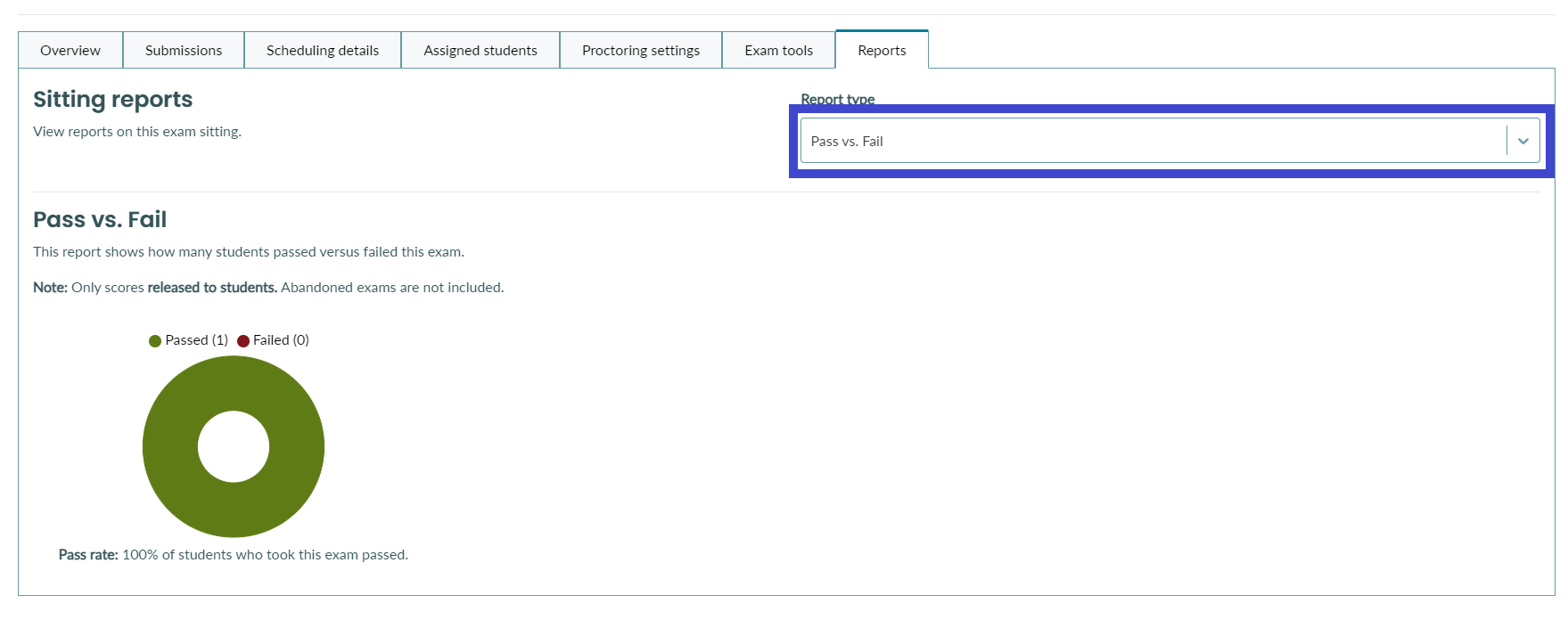This screenshot has height=620, width=1568.
Task: Click the Report type chevron arrow
Action: [x=1523, y=141]
